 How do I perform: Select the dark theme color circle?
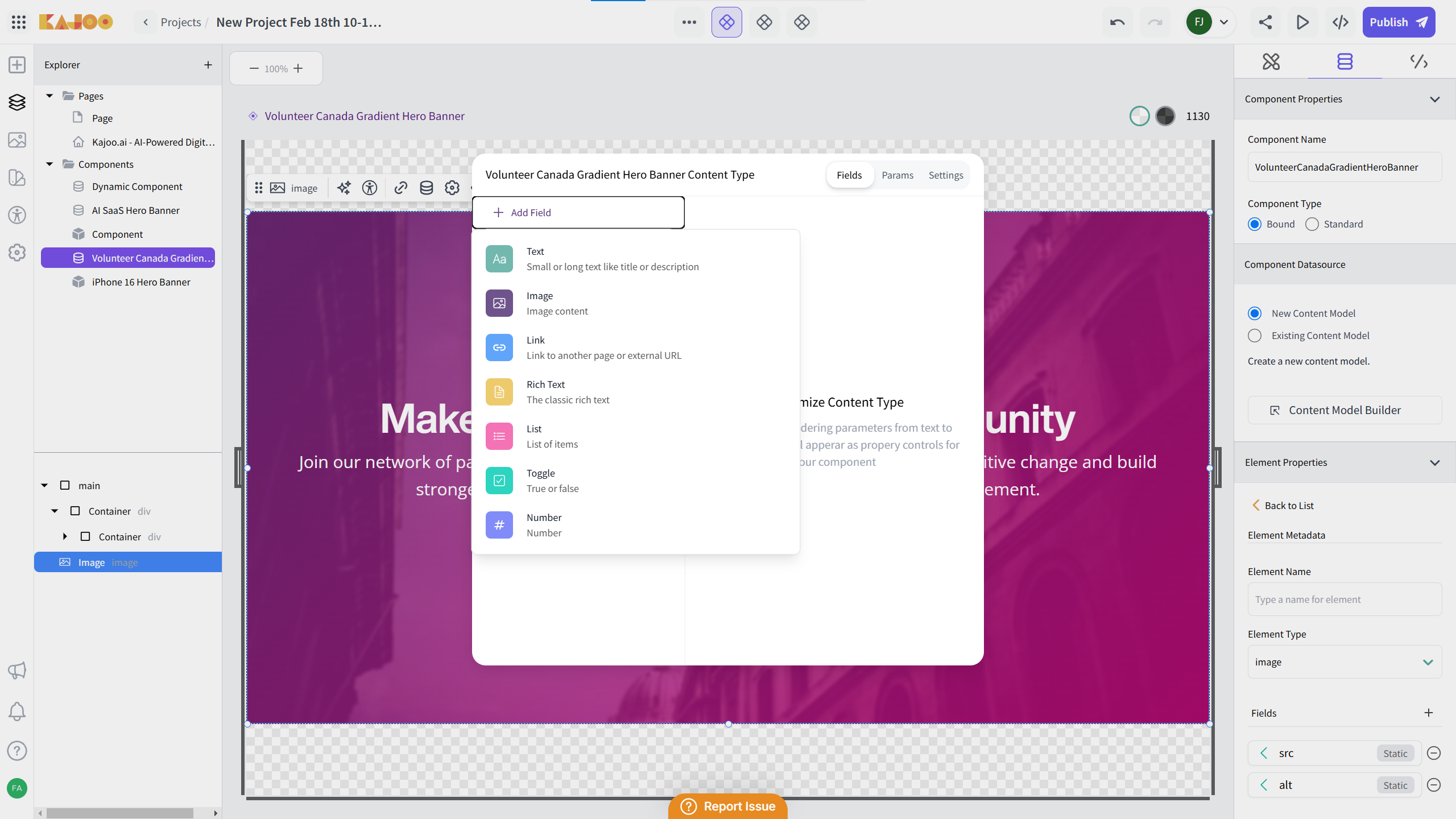(x=1165, y=116)
